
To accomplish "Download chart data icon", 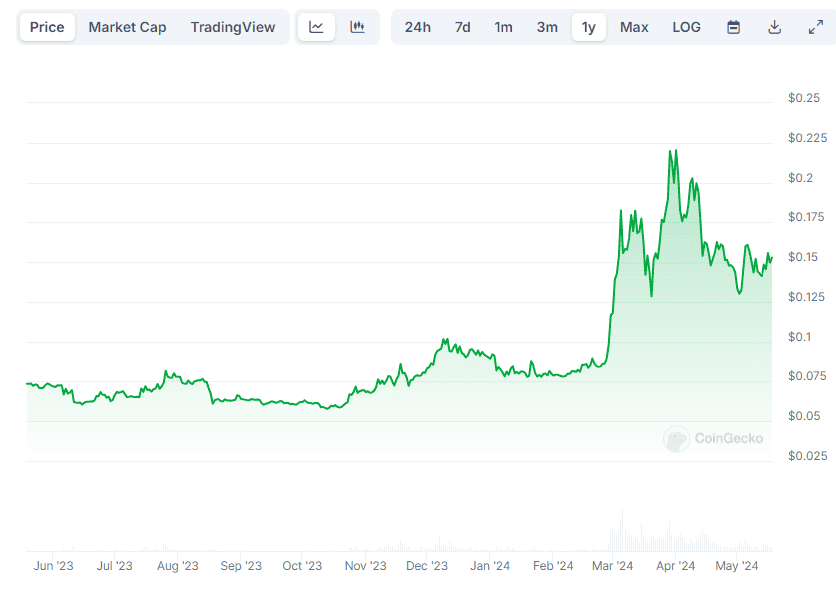I will [774, 27].
